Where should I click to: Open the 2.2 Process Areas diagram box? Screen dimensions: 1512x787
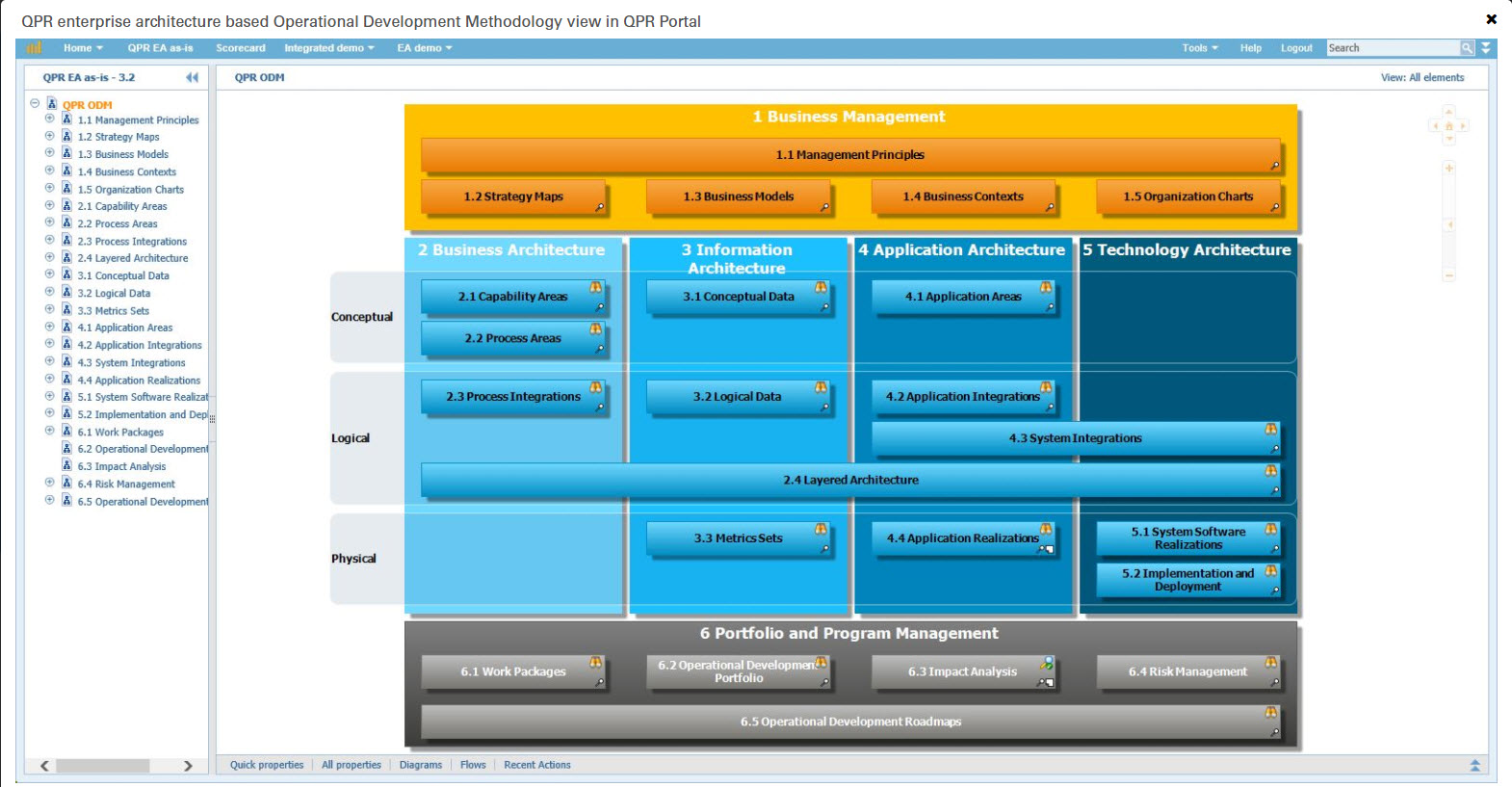click(513, 338)
